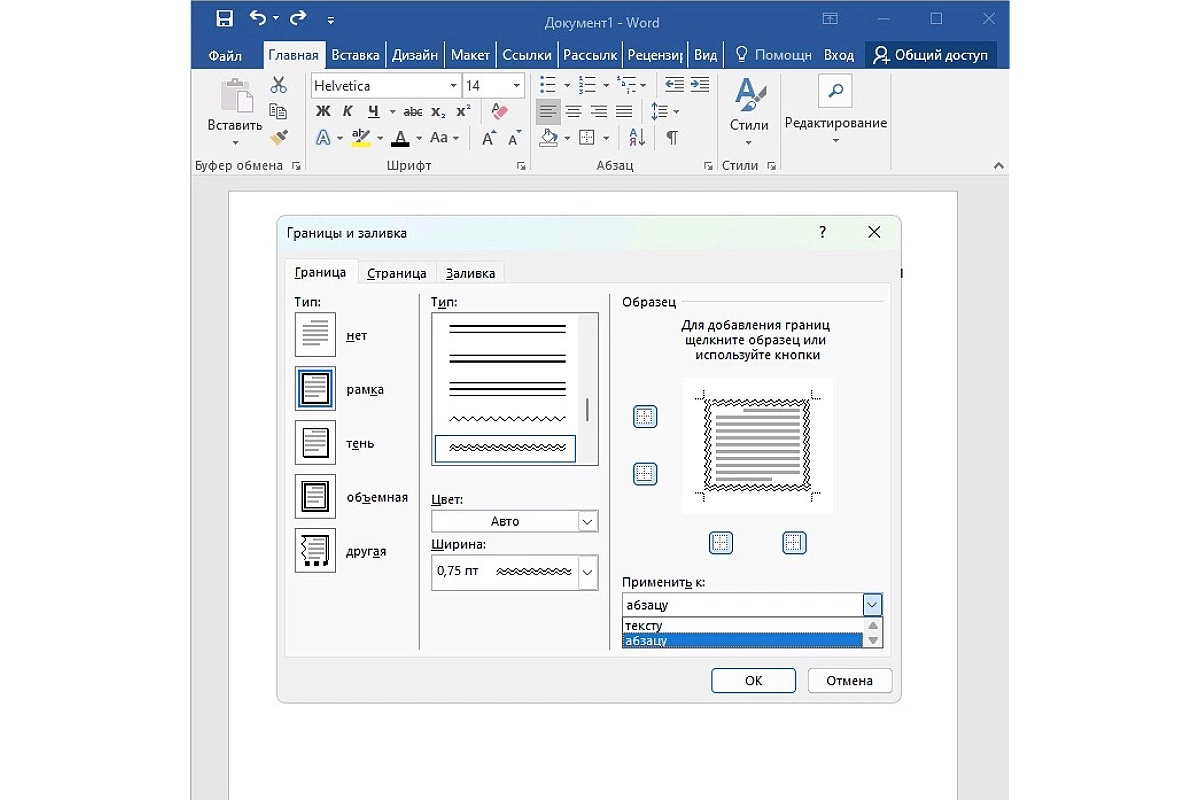
Task: Toggle the left border in the preview
Action: [x=721, y=543]
